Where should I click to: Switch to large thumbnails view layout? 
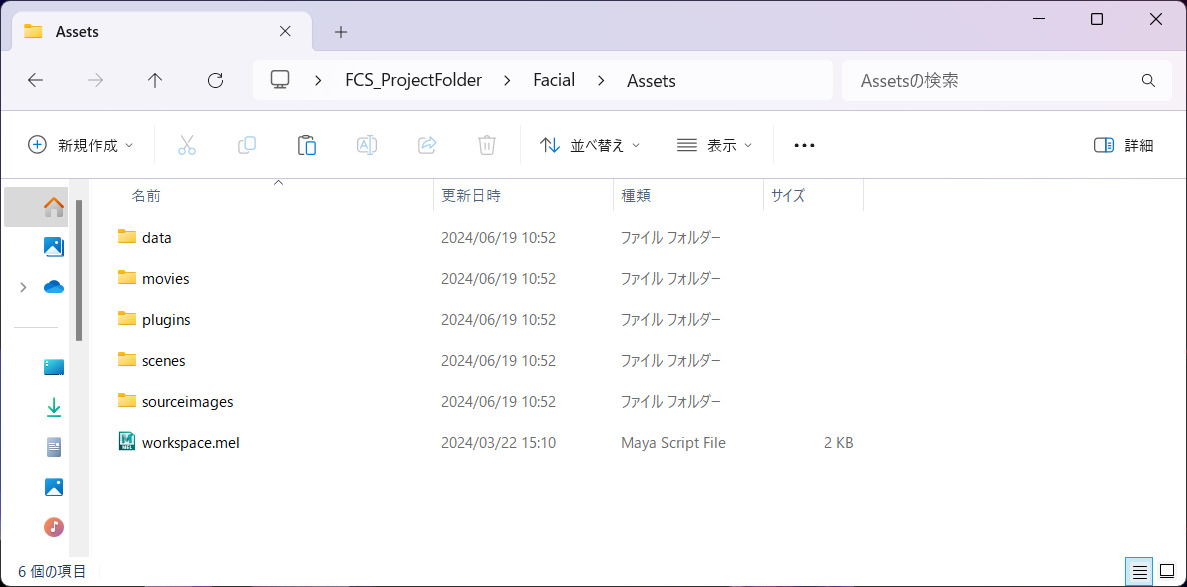(1166, 571)
